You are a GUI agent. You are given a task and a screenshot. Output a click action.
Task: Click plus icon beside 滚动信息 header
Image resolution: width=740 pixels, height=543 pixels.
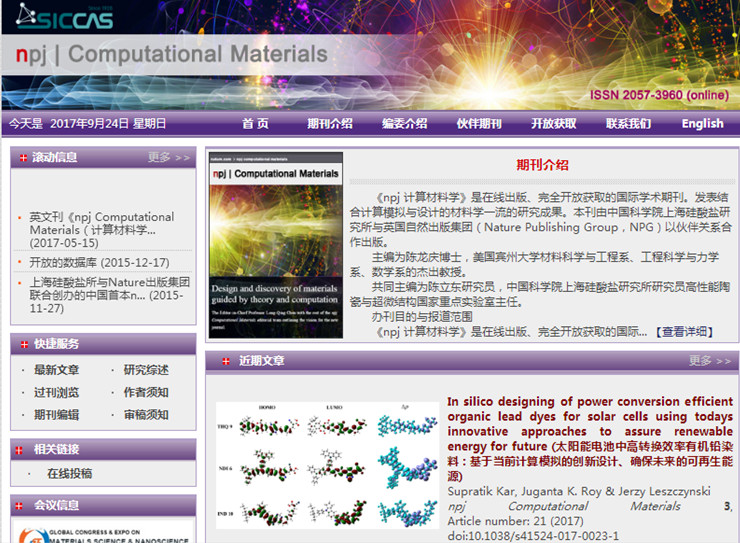click(x=23, y=157)
